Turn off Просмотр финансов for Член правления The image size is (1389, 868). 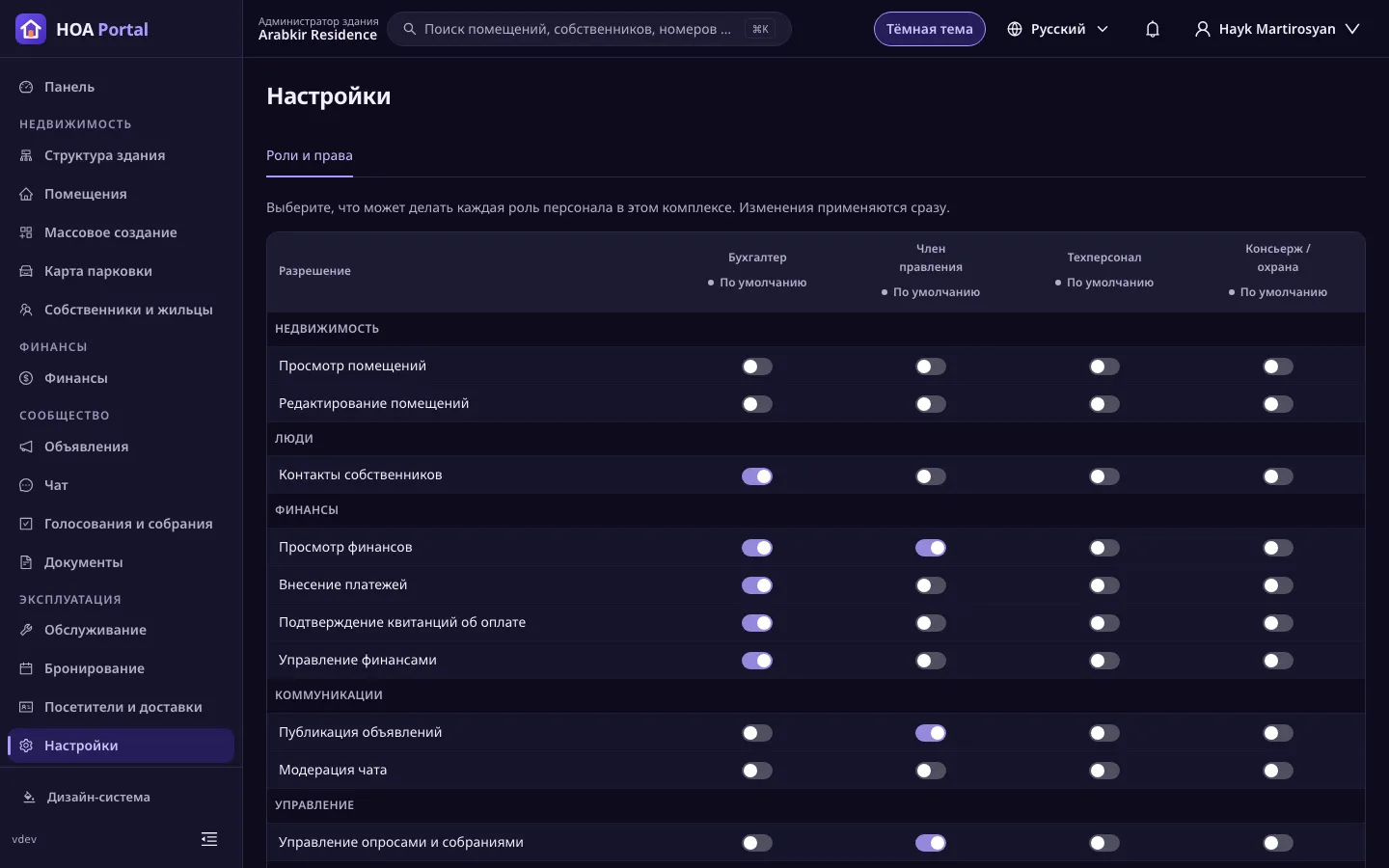point(931,548)
